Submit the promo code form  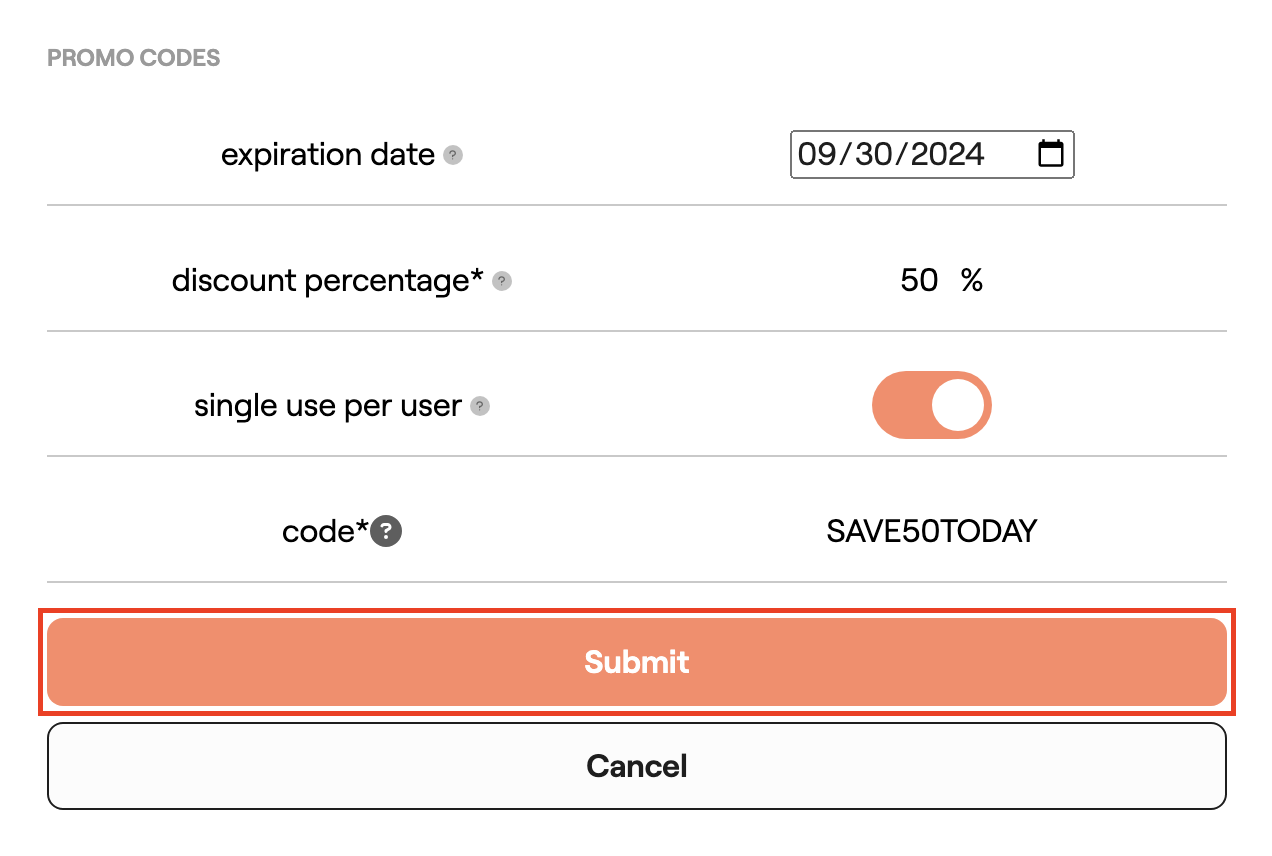click(636, 662)
